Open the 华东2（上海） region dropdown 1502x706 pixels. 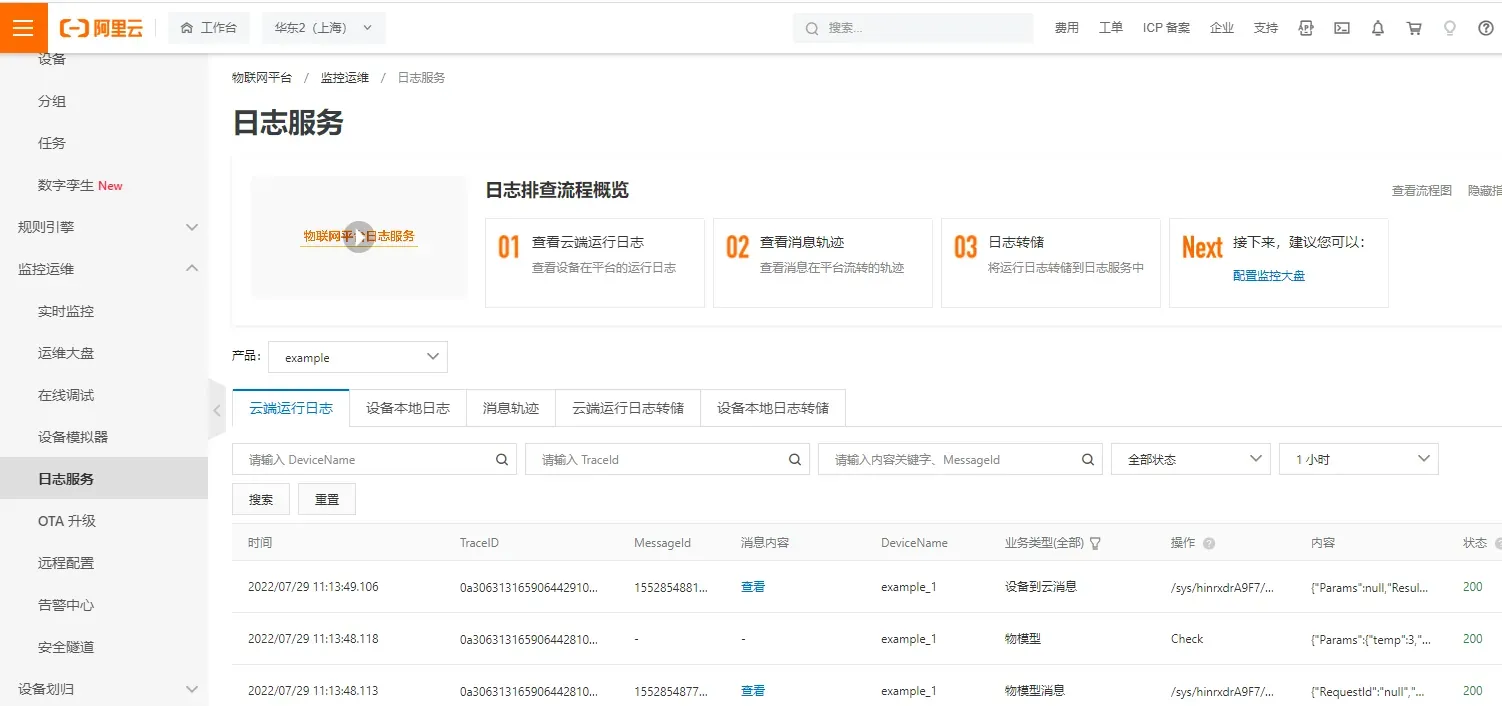click(323, 28)
